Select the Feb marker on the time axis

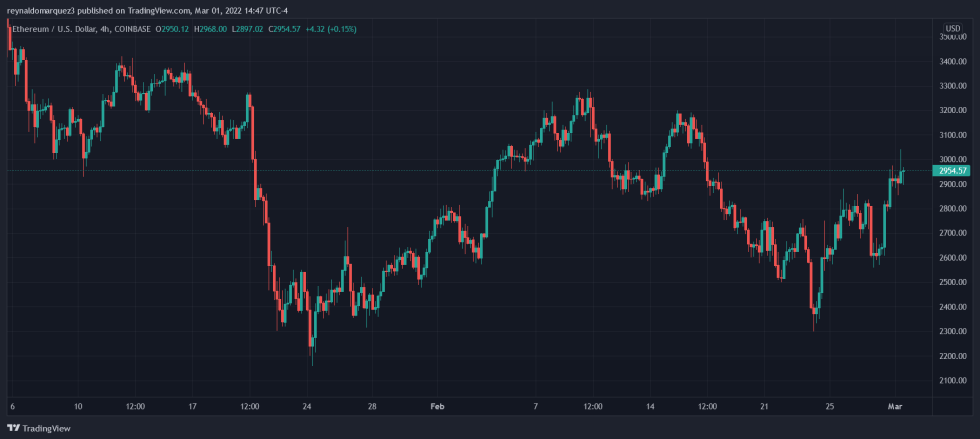point(435,407)
